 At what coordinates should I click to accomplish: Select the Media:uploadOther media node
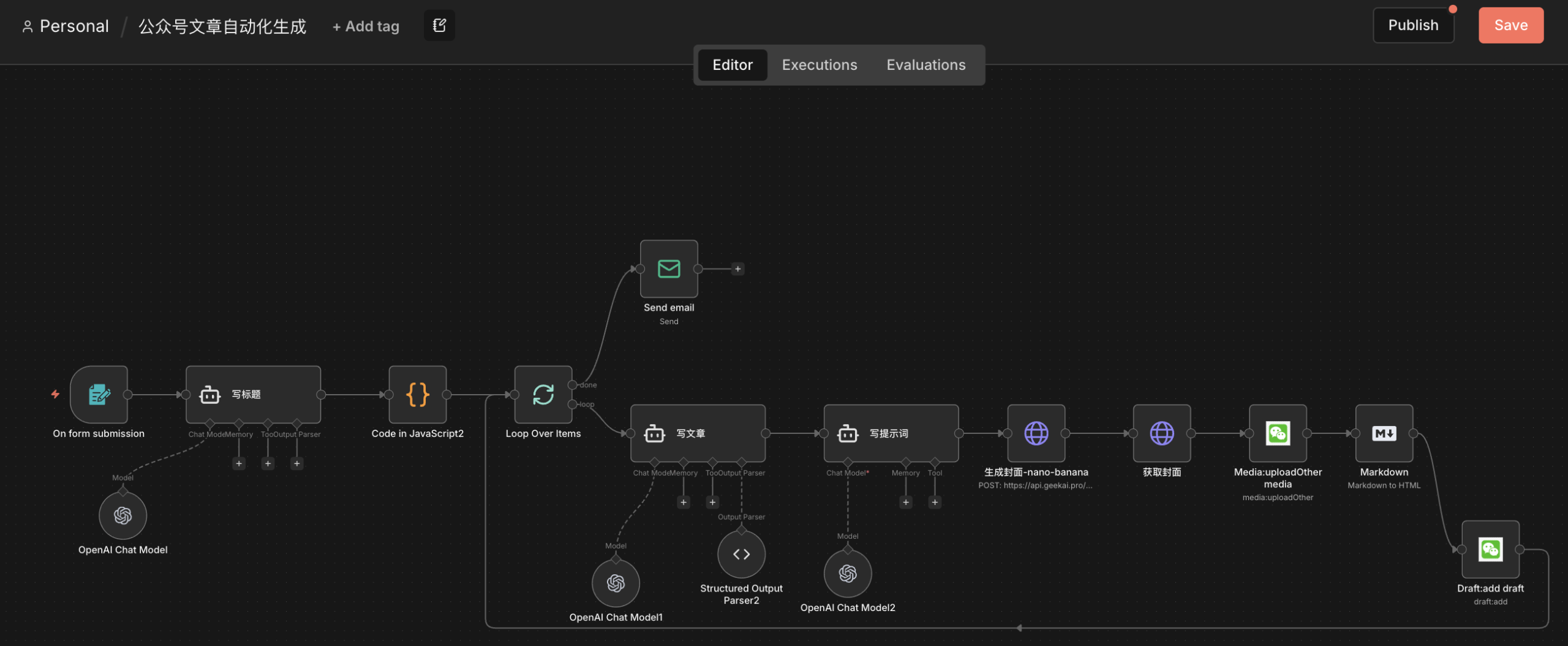click(x=1278, y=433)
